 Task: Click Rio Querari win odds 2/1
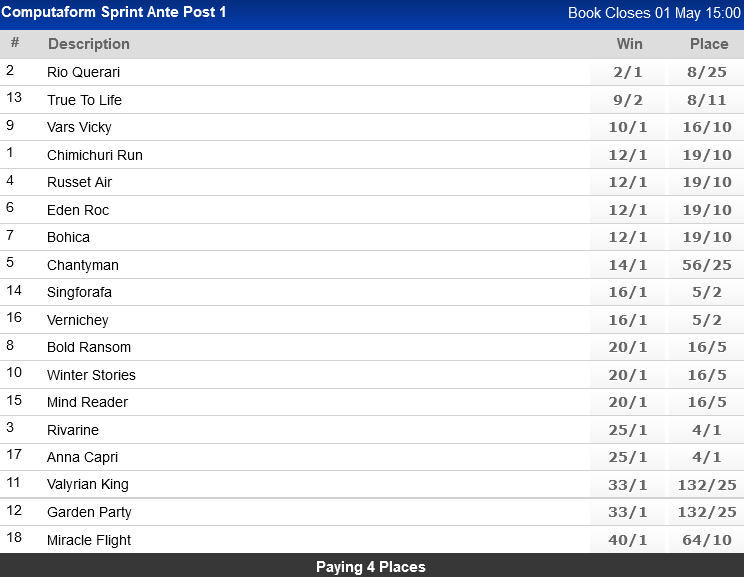(629, 72)
